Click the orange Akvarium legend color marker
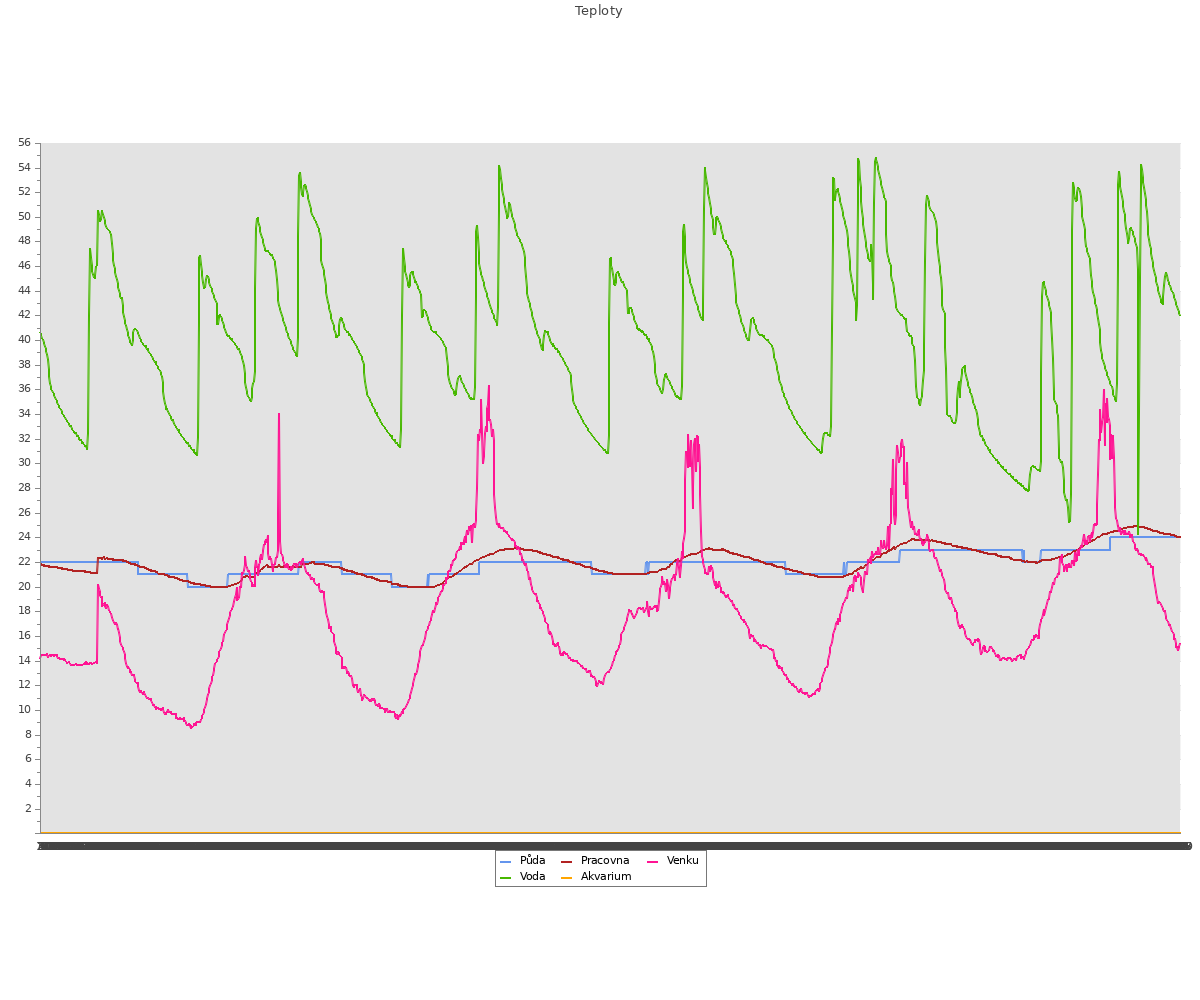1200x1000 pixels. pyautogui.click(x=567, y=878)
